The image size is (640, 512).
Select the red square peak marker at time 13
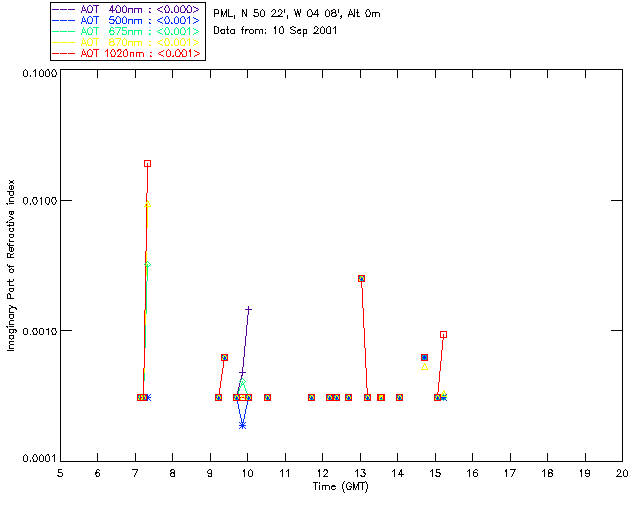(x=361, y=278)
